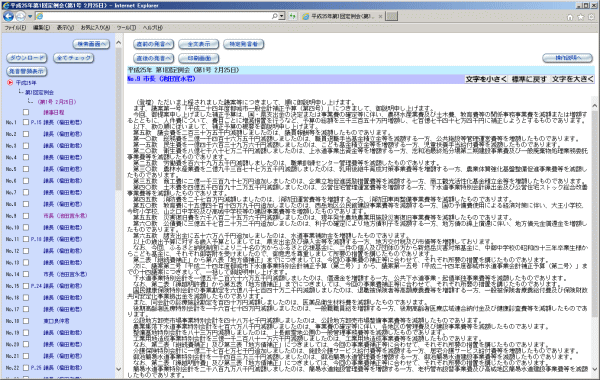Click the browser Forward arrow button

21,16
